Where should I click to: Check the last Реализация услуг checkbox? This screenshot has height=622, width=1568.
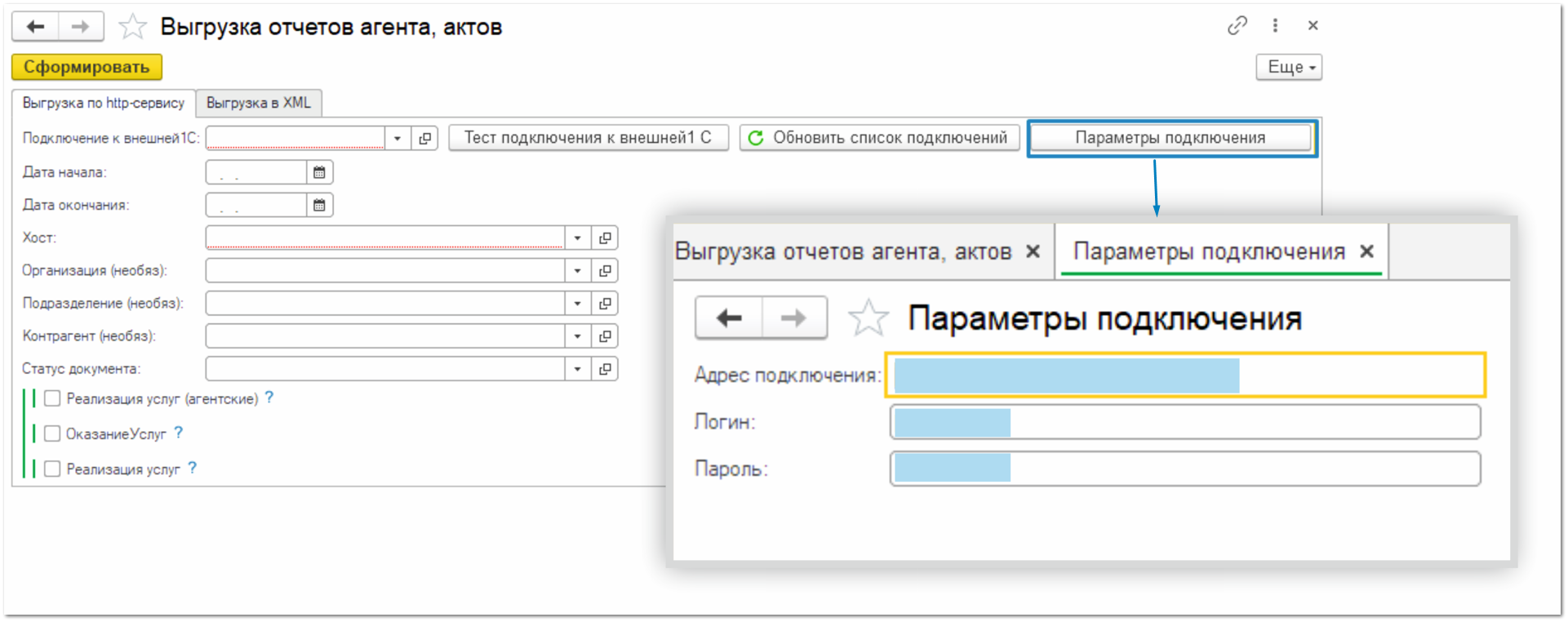pyautogui.click(x=52, y=469)
